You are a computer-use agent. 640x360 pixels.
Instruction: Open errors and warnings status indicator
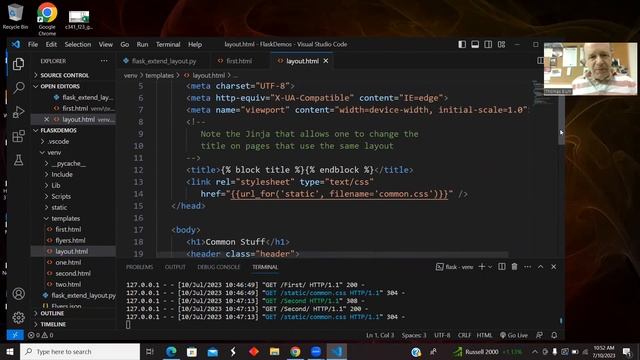40,335
